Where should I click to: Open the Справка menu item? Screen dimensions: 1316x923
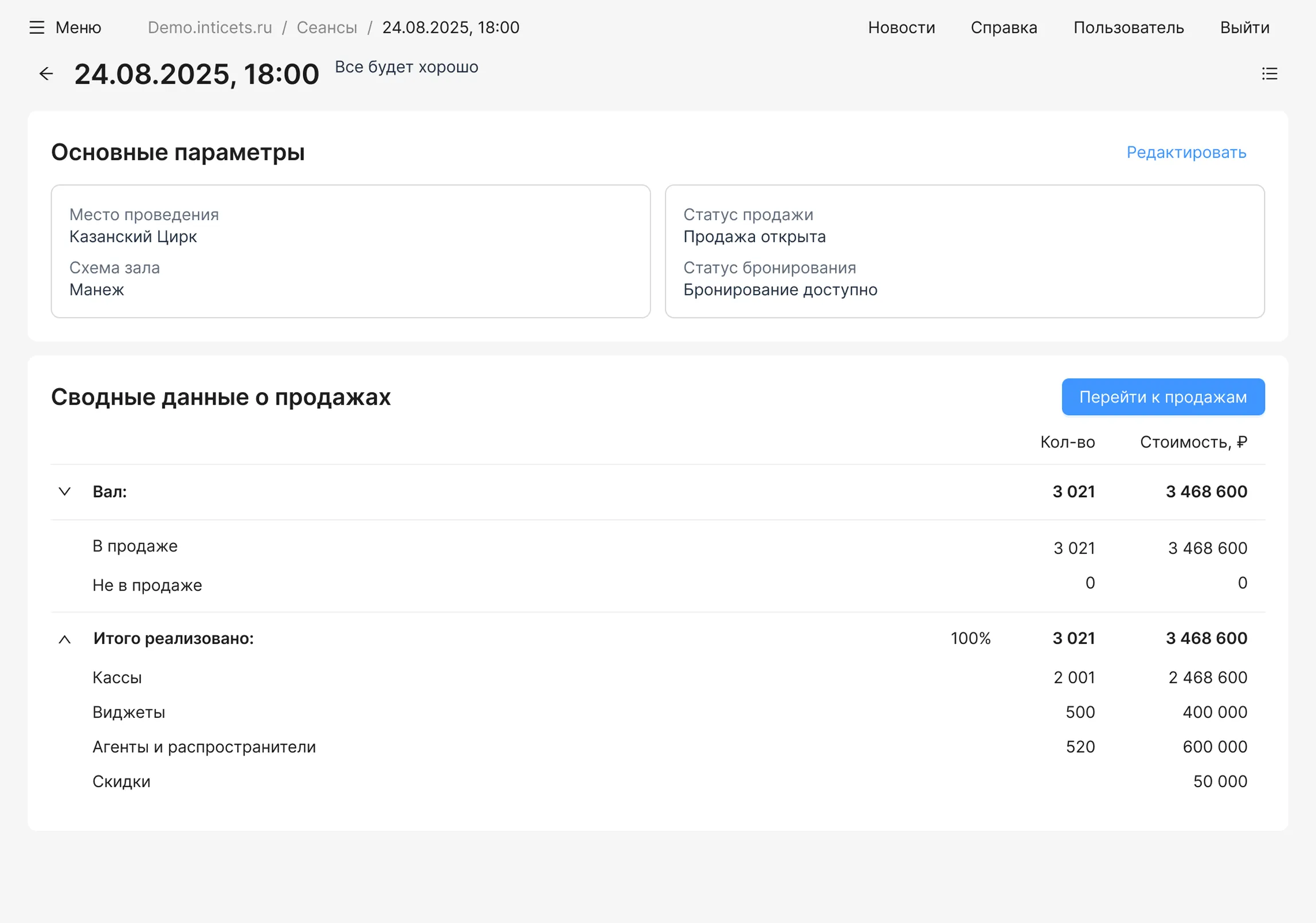[1004, 27]
